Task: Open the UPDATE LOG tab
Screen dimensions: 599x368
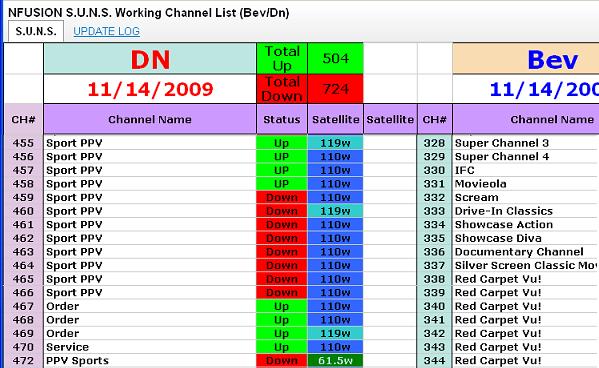Action: 107,31
